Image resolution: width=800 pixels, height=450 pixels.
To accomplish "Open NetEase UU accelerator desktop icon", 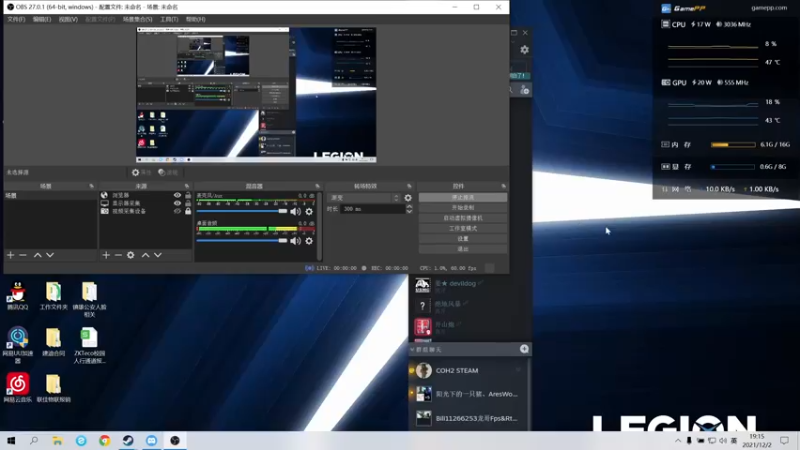I will point(18,345).
